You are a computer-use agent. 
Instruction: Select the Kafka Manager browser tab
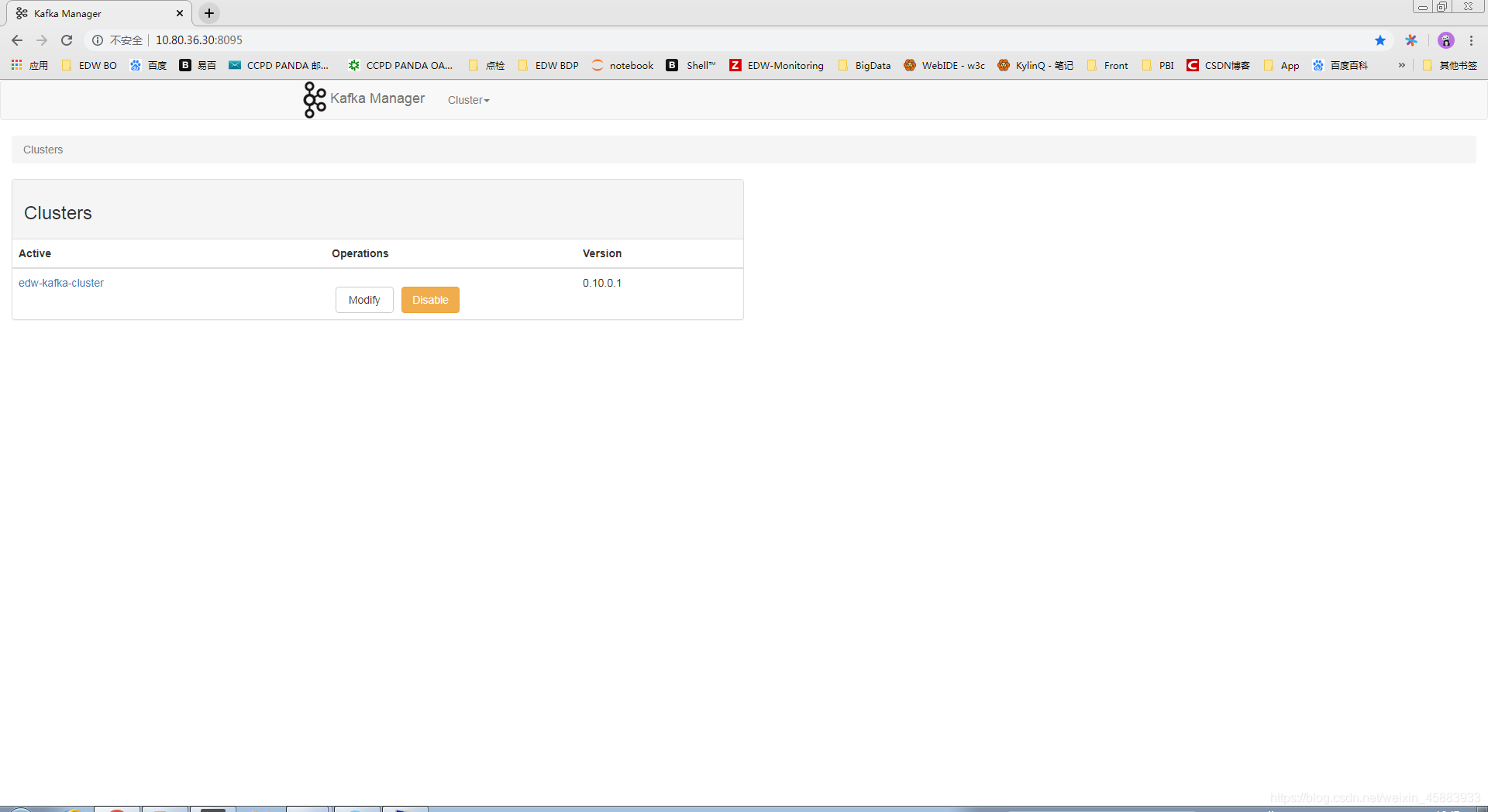click(98, 13)
